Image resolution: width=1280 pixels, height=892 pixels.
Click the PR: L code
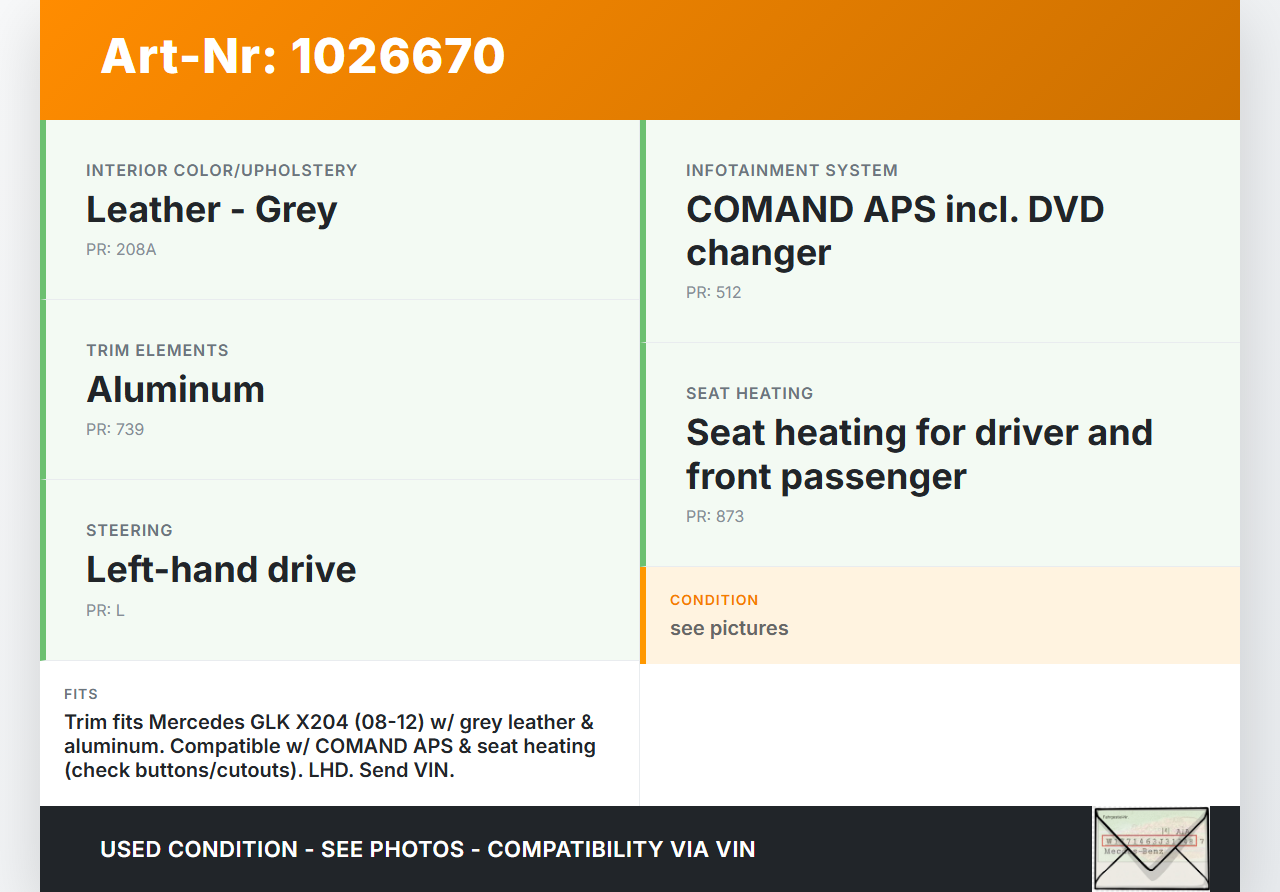pos(105,610)
